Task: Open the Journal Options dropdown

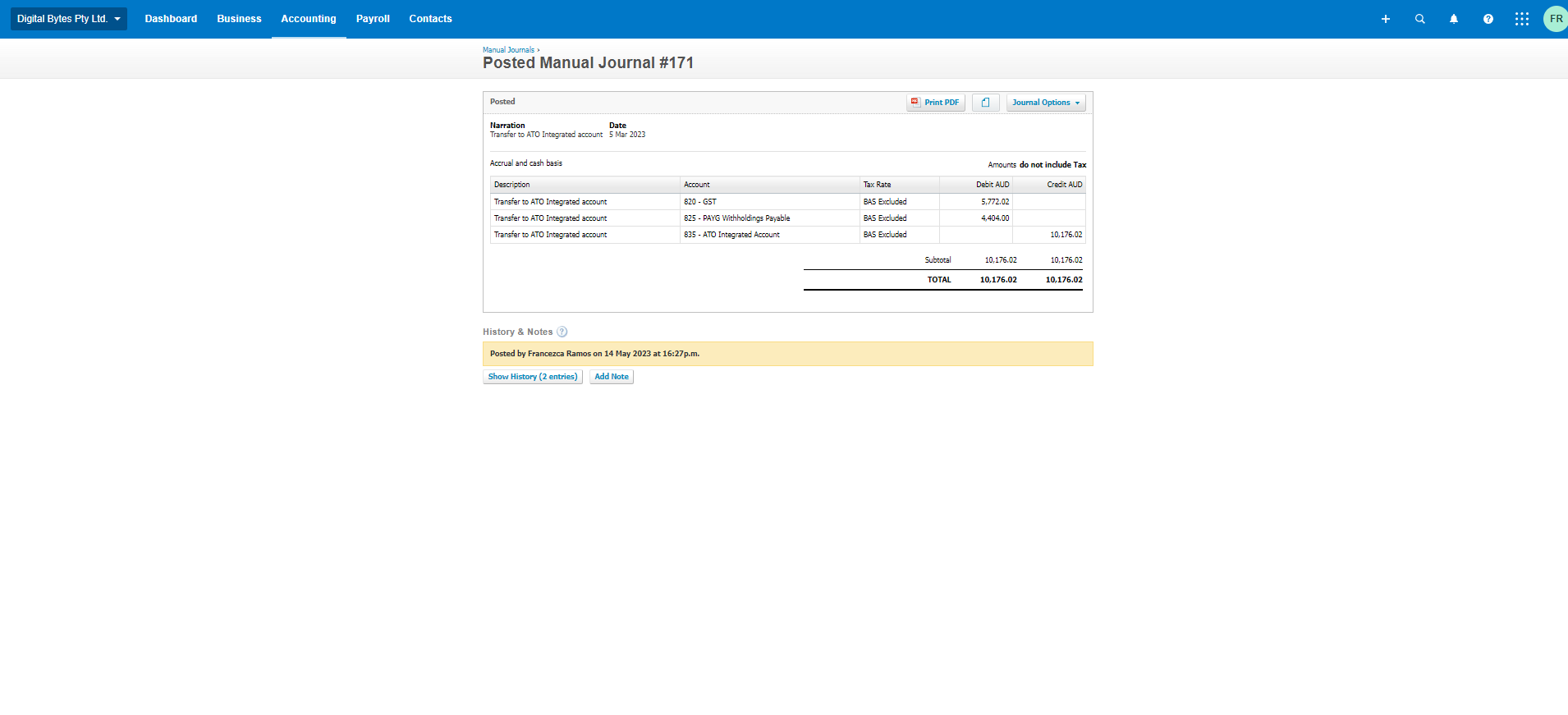Action: point(1046,103)
